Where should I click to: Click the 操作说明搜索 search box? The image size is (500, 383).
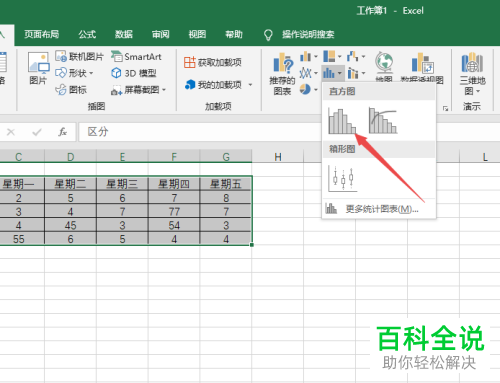point(308,34)
